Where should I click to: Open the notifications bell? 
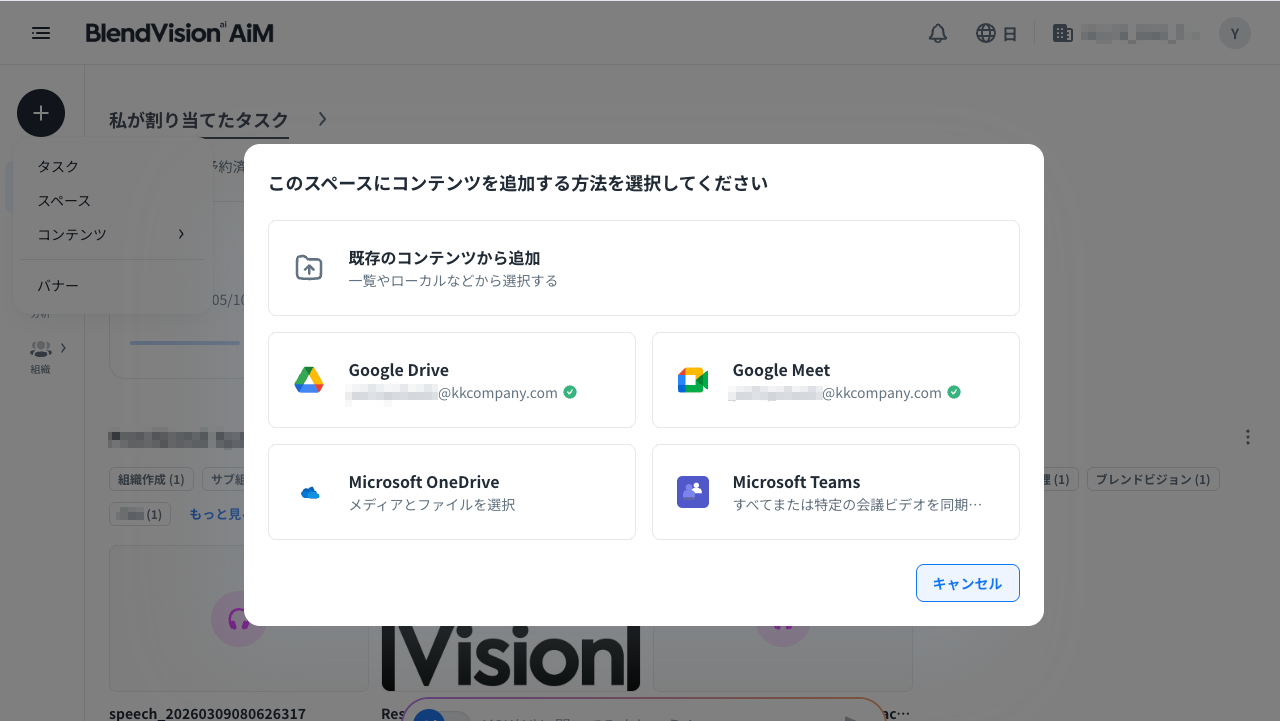[x=938, y=33]
